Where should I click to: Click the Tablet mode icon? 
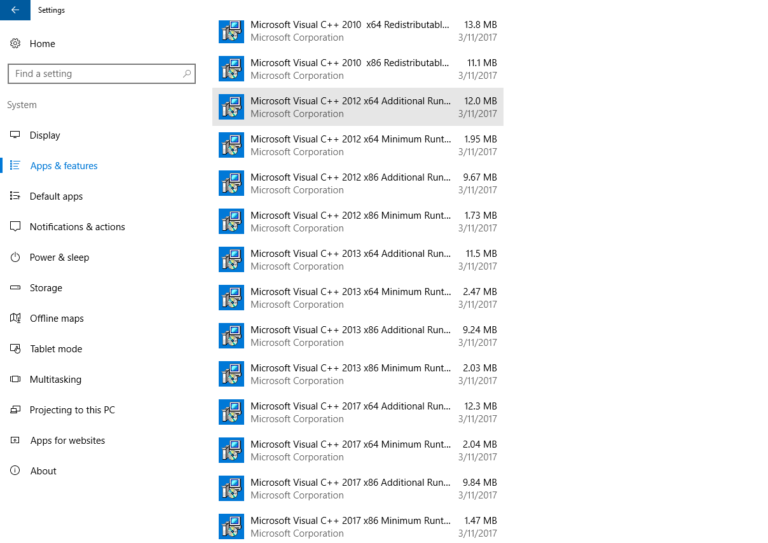tap(15, 349)
